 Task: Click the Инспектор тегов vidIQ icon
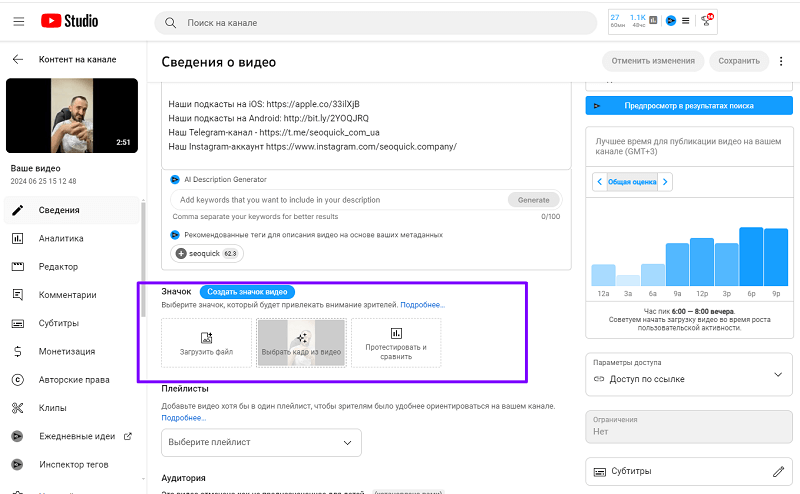(18, 464)
